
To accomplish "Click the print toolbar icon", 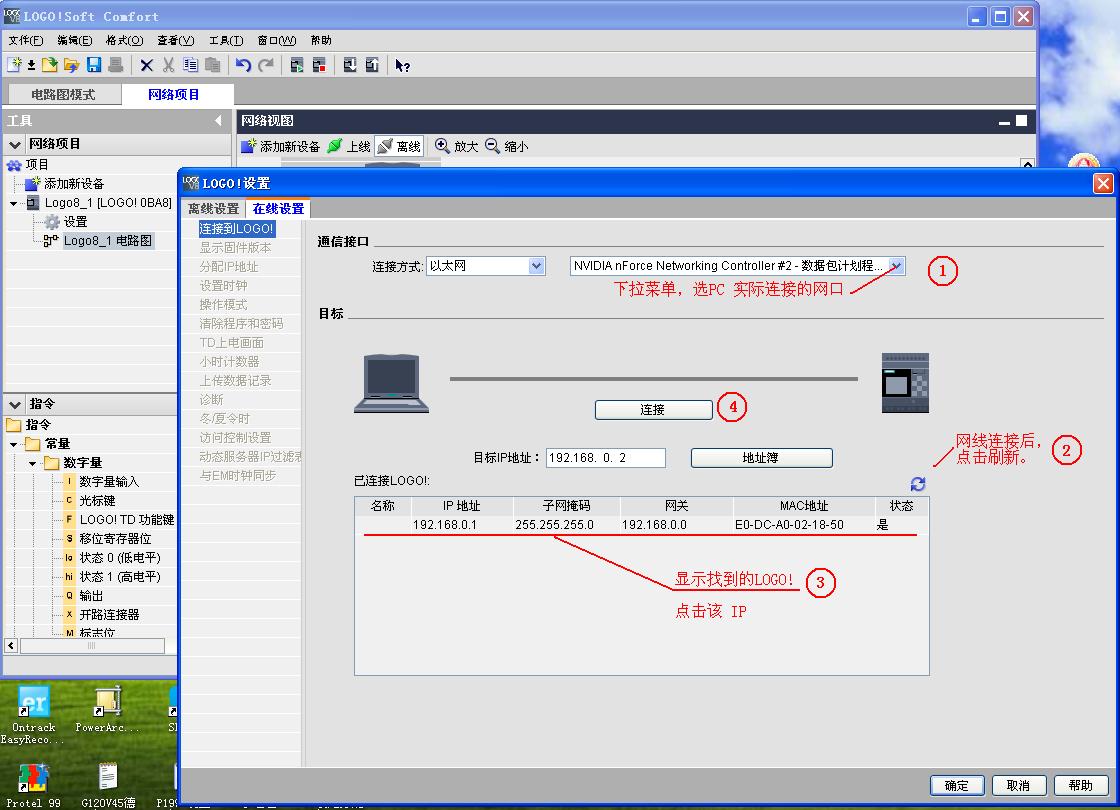I will coord(115,65).
